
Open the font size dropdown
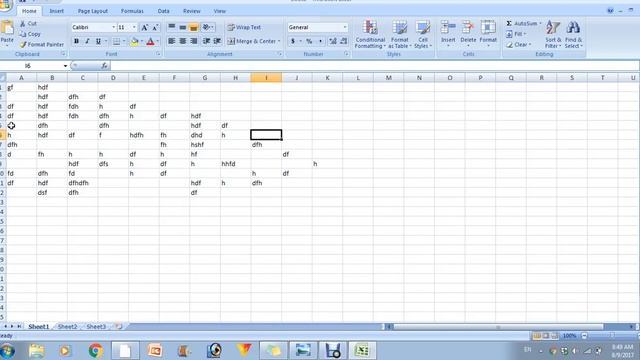pyautogui.click(x=134, y=27)
